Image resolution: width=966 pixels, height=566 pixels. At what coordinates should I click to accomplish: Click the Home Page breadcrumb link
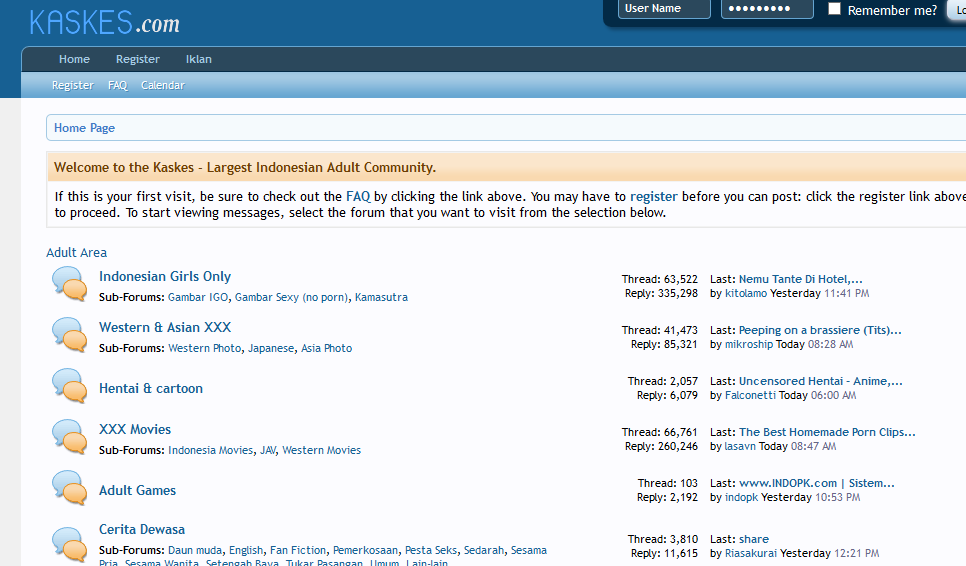point(84,127)
